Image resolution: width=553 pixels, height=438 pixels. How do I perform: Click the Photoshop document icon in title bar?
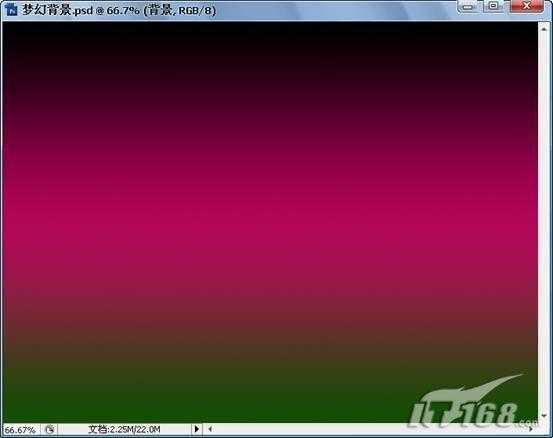[x=11, y=10]
